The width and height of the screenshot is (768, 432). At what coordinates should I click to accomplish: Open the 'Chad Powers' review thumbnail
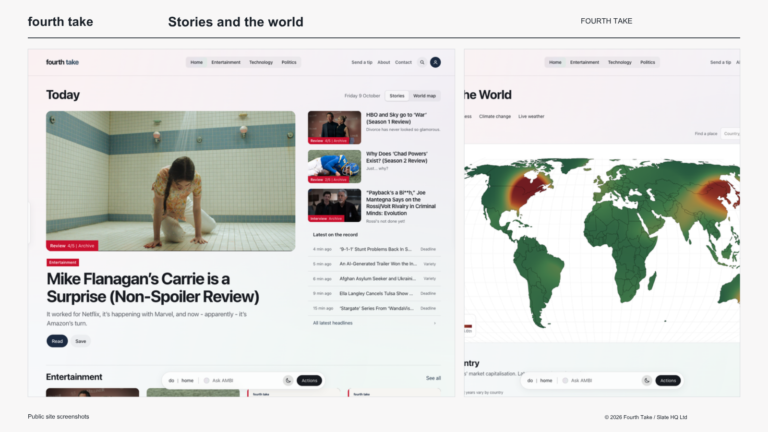tap(335, 167)
